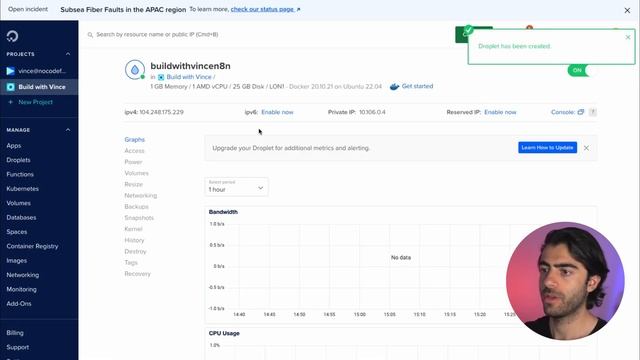This screenshot has width=640, height=360.
Task: Dismiss the upgrade Droplet metrics banner
Action: pyautogui.click(x=586, y=148)
